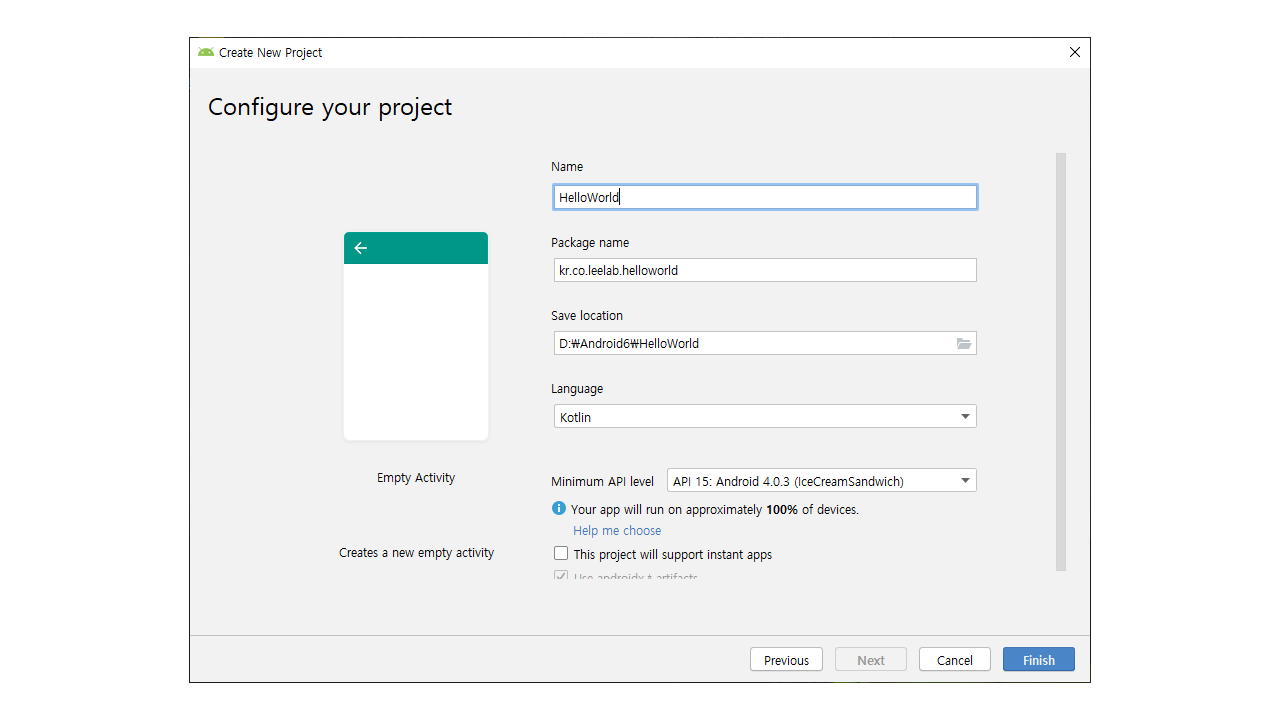Click into the Package name text field
This screenshot has width=1280, height=720.
pos(765,270)
